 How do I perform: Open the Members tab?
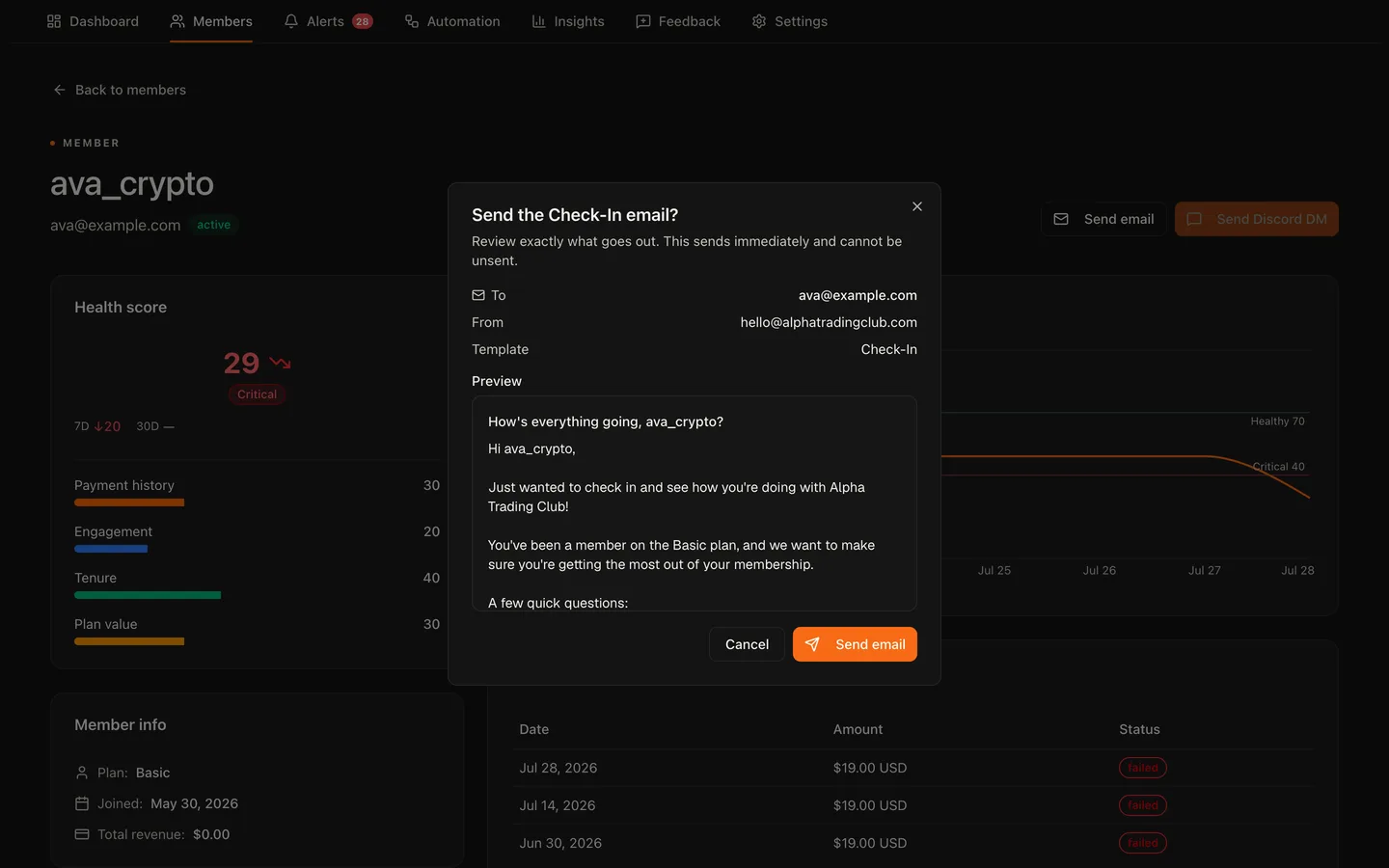[x=211, y=21]
